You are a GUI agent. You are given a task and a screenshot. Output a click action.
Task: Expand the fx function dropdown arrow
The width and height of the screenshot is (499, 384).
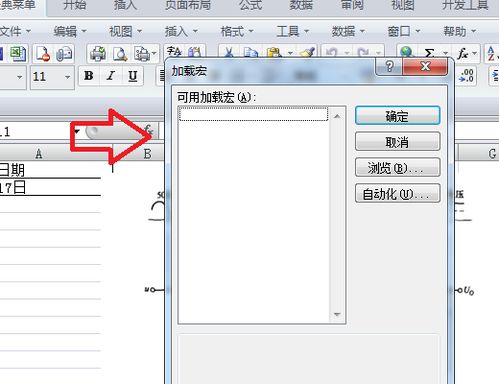(x=475, y=53)
